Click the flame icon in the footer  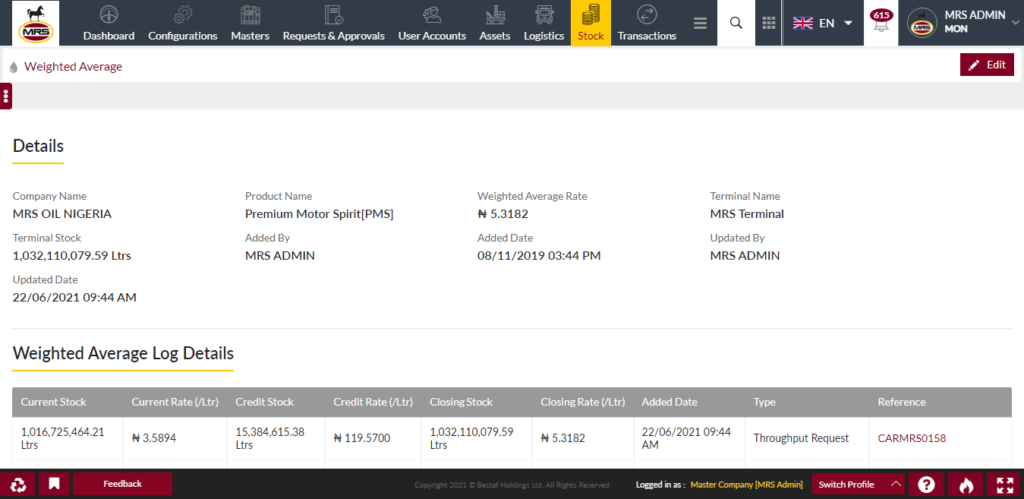coord(966,484)
